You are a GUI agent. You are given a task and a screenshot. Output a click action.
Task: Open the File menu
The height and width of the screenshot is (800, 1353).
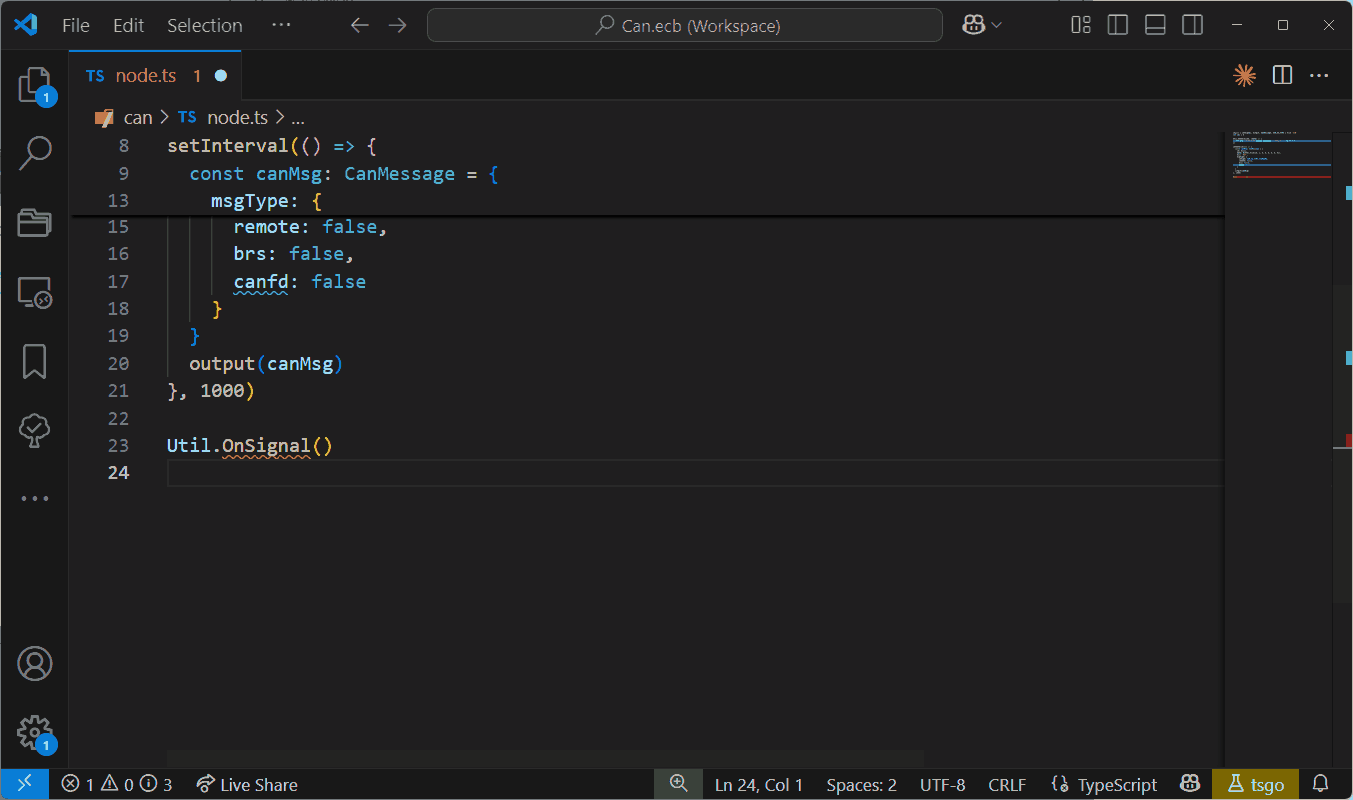click(76, 25)
